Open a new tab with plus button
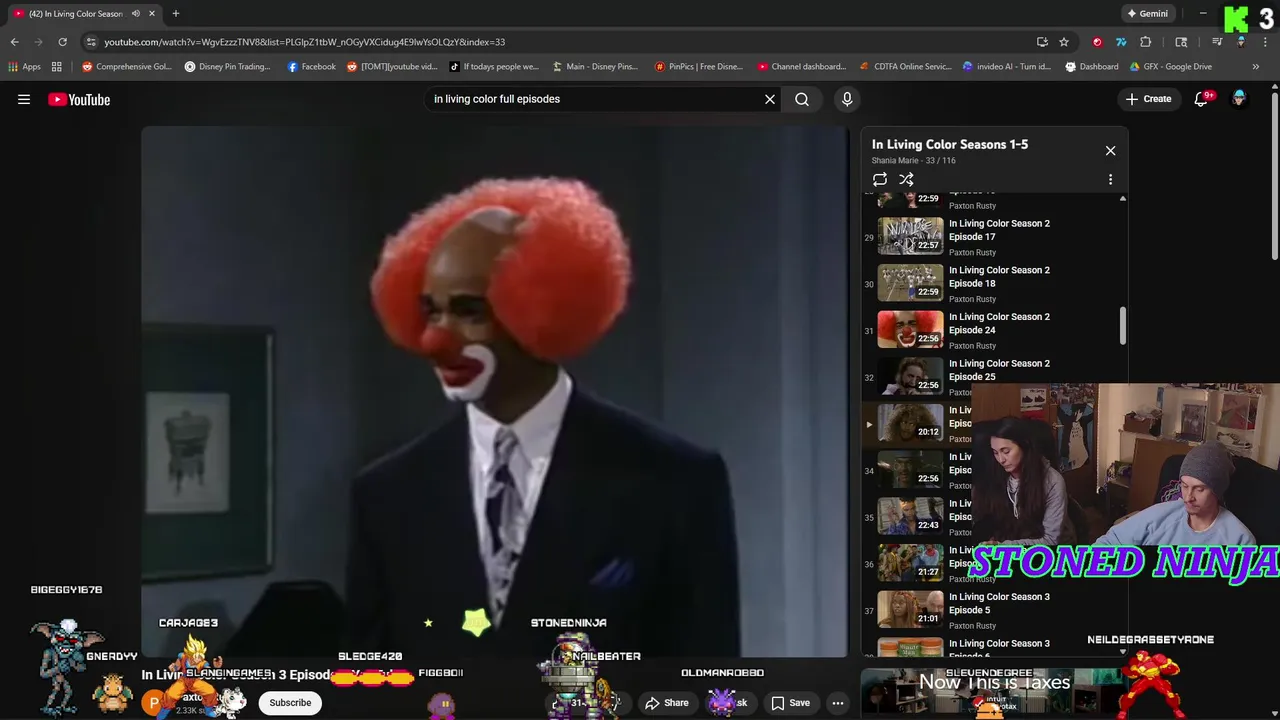Viewport: 1280px width, 720px height. click(175, 14)
